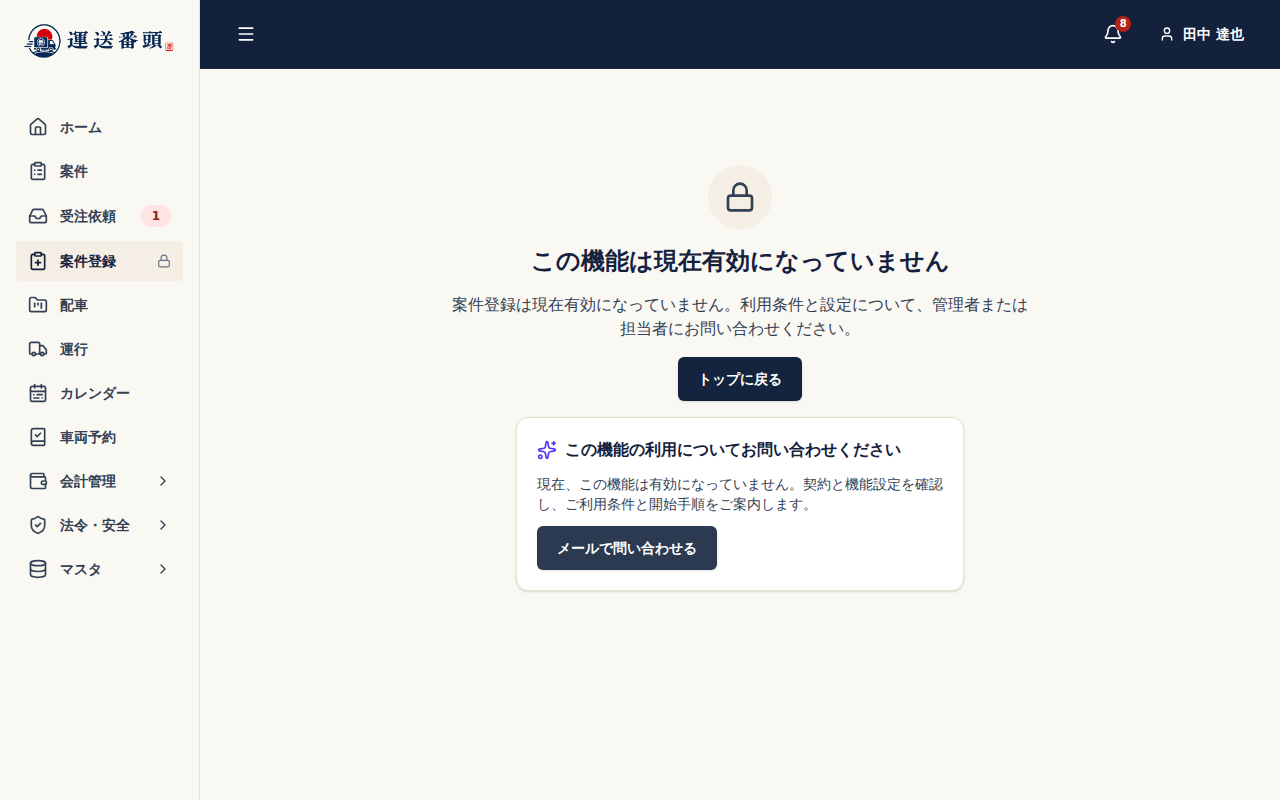
Task: Open the 田中 達也 user menu
Action: (1202, 34)
